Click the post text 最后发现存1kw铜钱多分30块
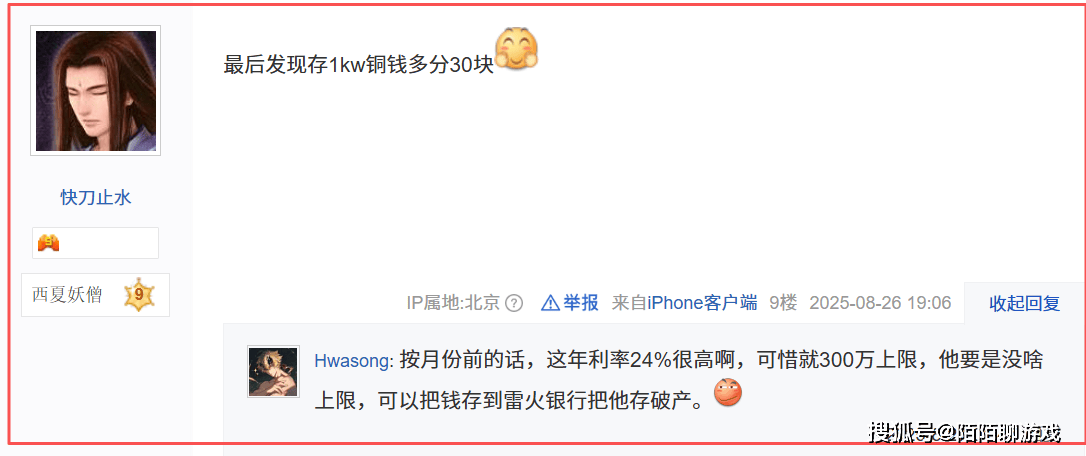Image resolution: width=1086 pixels, height=456 pixels. [x=358, y=64]
